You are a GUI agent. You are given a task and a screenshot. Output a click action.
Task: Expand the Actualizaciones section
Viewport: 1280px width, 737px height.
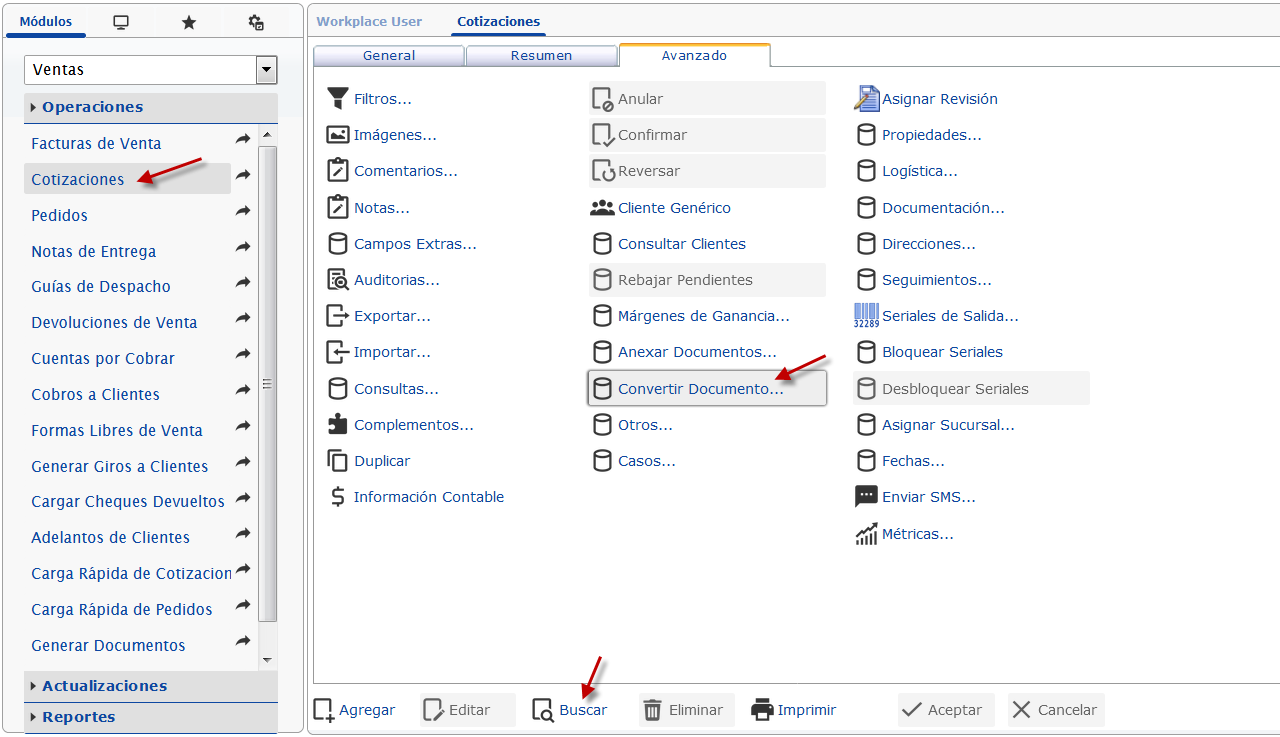coord(104,686)
